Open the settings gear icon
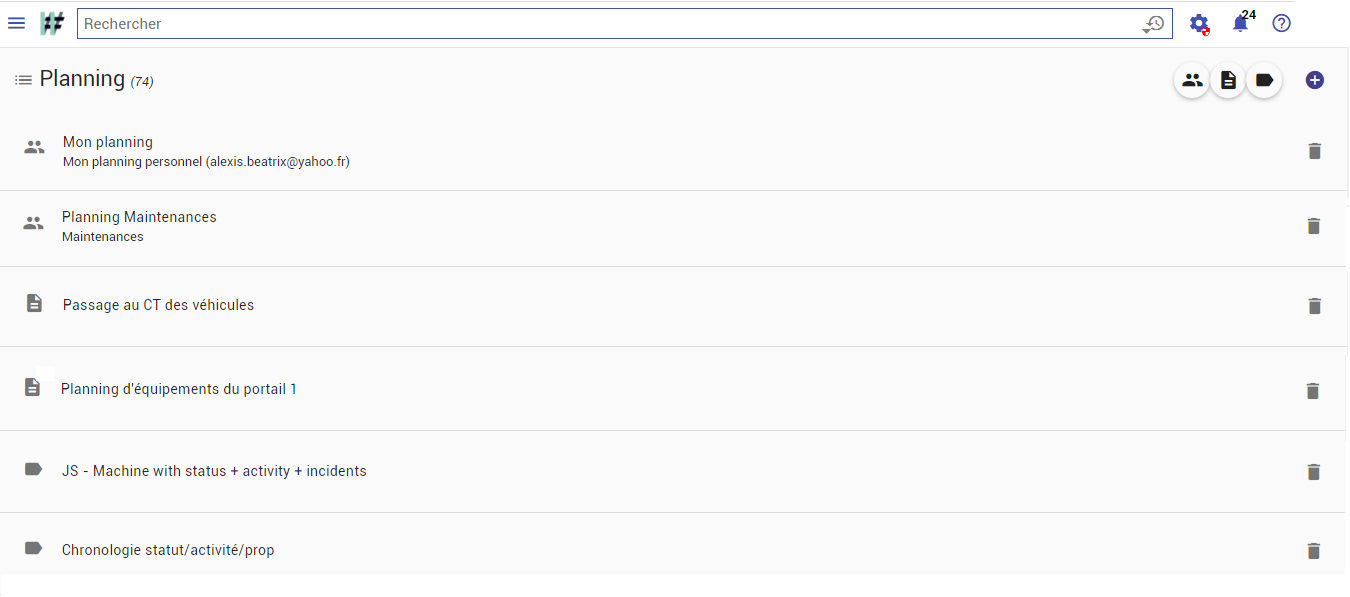This screenshot has width=1350, height=597. (1199, 24)
